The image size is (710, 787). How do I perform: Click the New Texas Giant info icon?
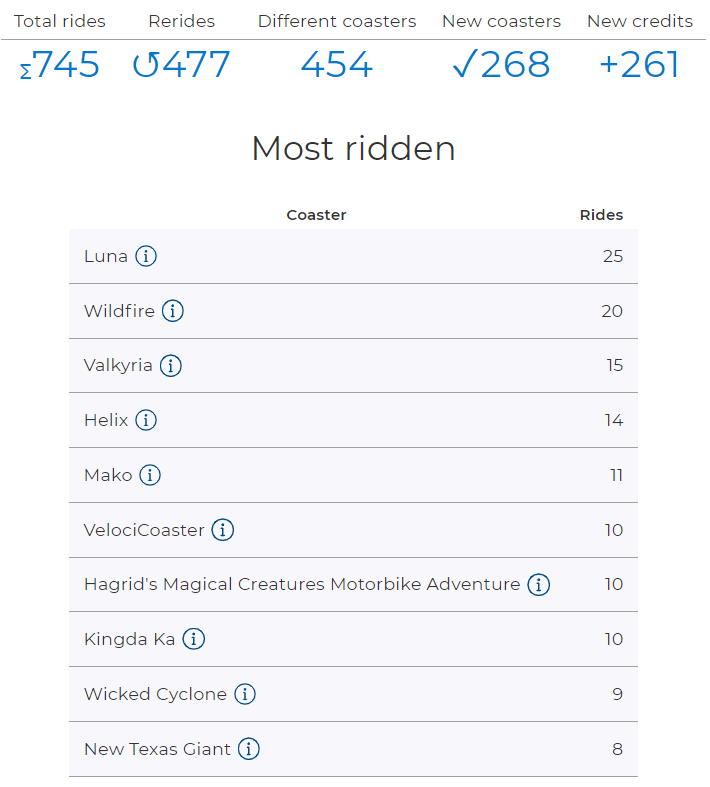click(249, 749)
